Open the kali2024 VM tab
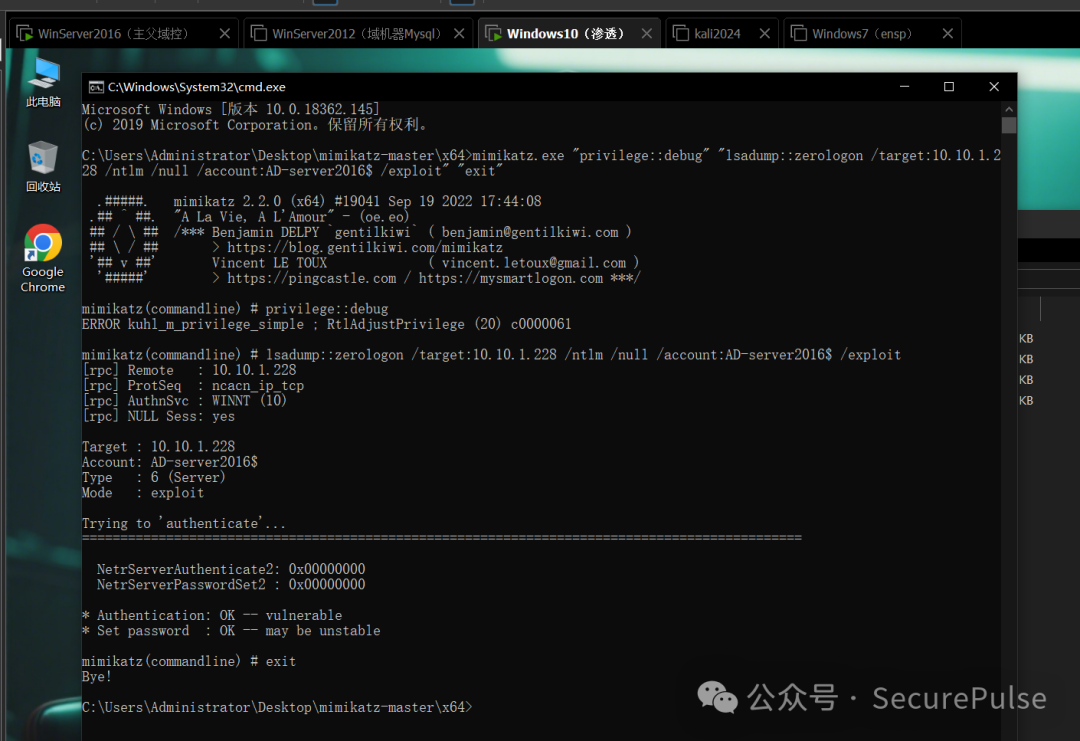The width and height of the screenshot is (1080, 741). pos(722,34)
